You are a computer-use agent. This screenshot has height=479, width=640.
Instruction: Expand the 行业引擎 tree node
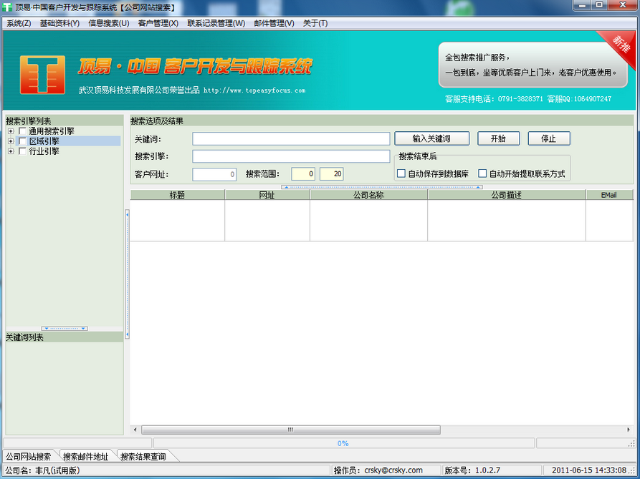[x=10, y=151]
